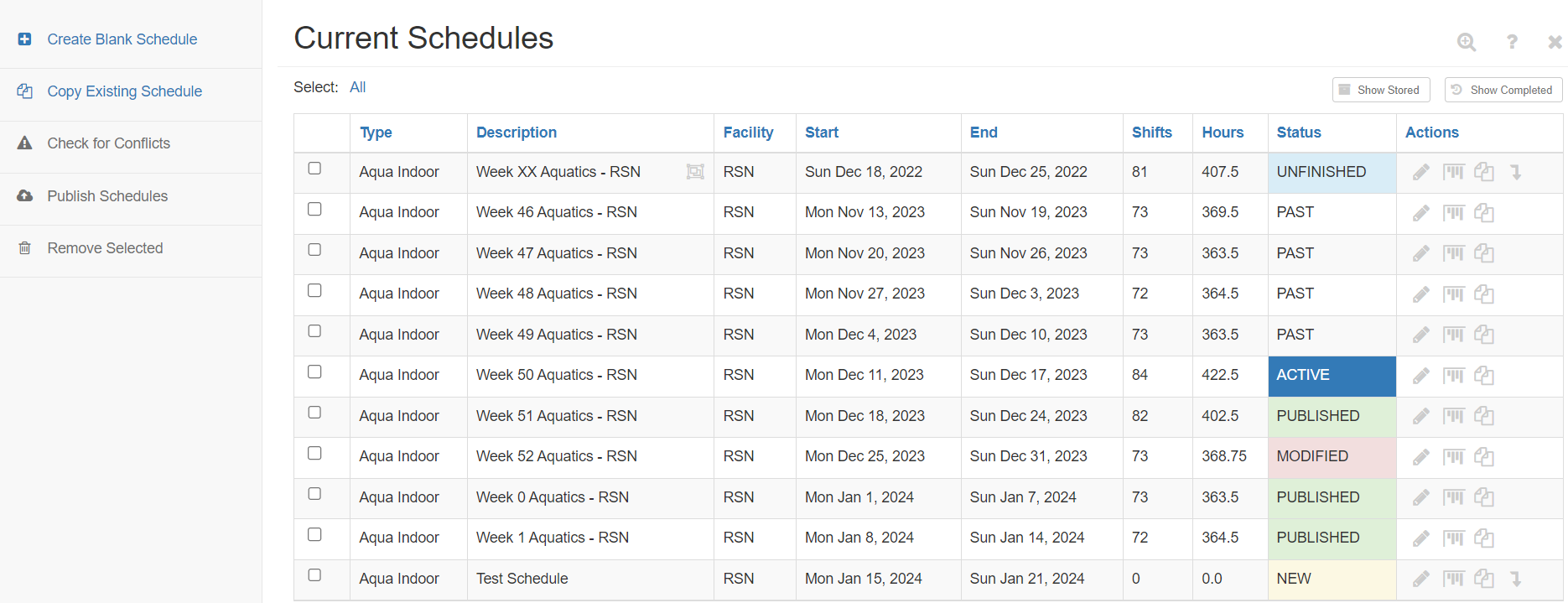Click the down-arrow icon on Test Schedule row

pos(1516,579)
